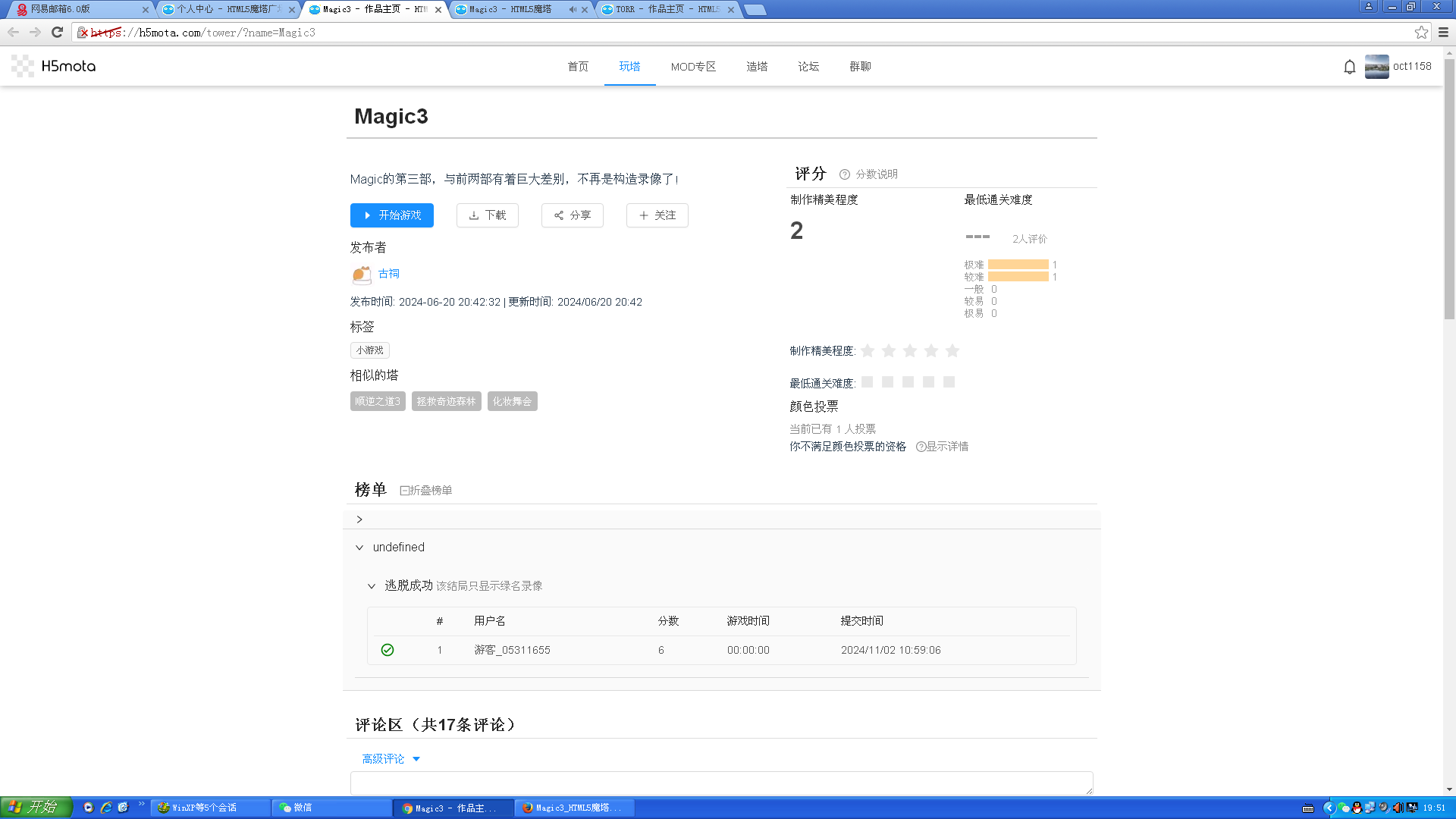Click into the comment text box
This screenshot has width=1456, height=819.
[x=720, y=783]
